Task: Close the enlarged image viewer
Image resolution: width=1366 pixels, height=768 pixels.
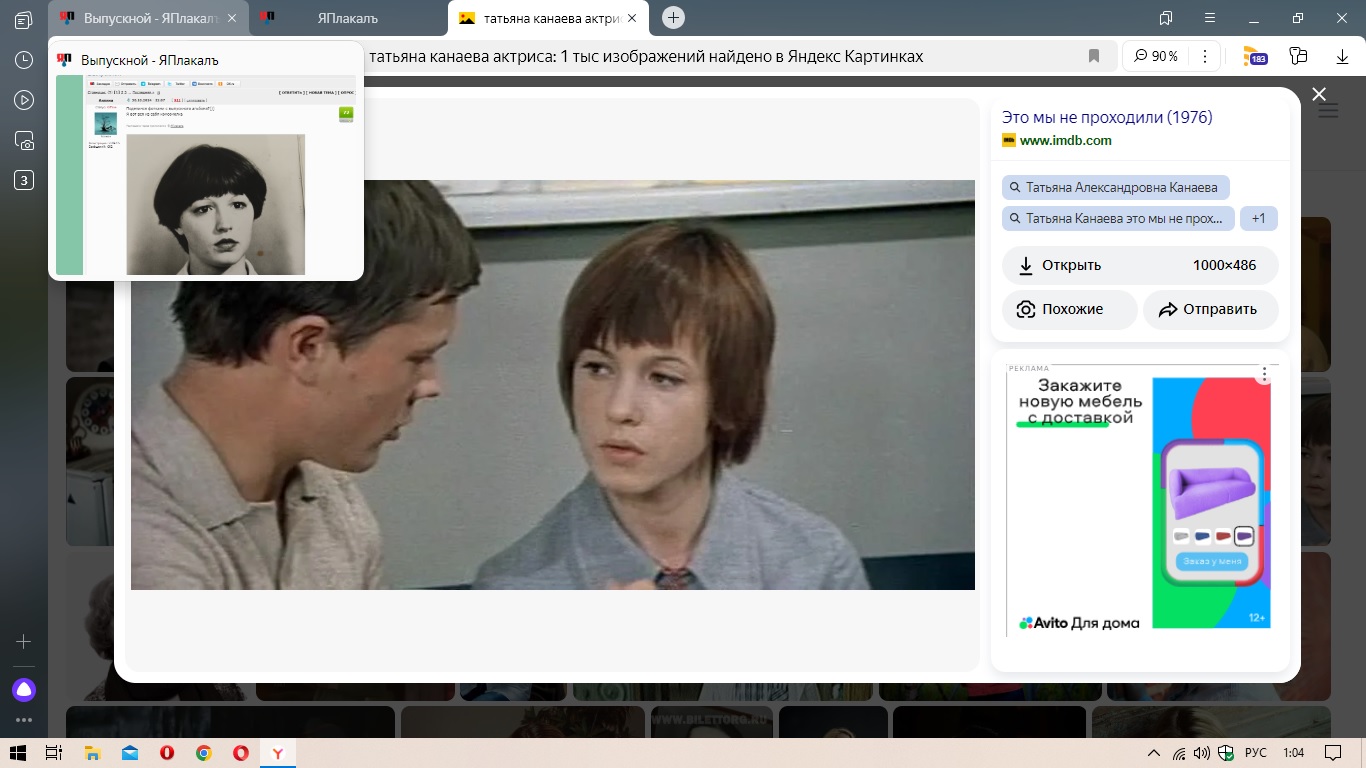Action: pyautogui.click(x=1319, y=94)
